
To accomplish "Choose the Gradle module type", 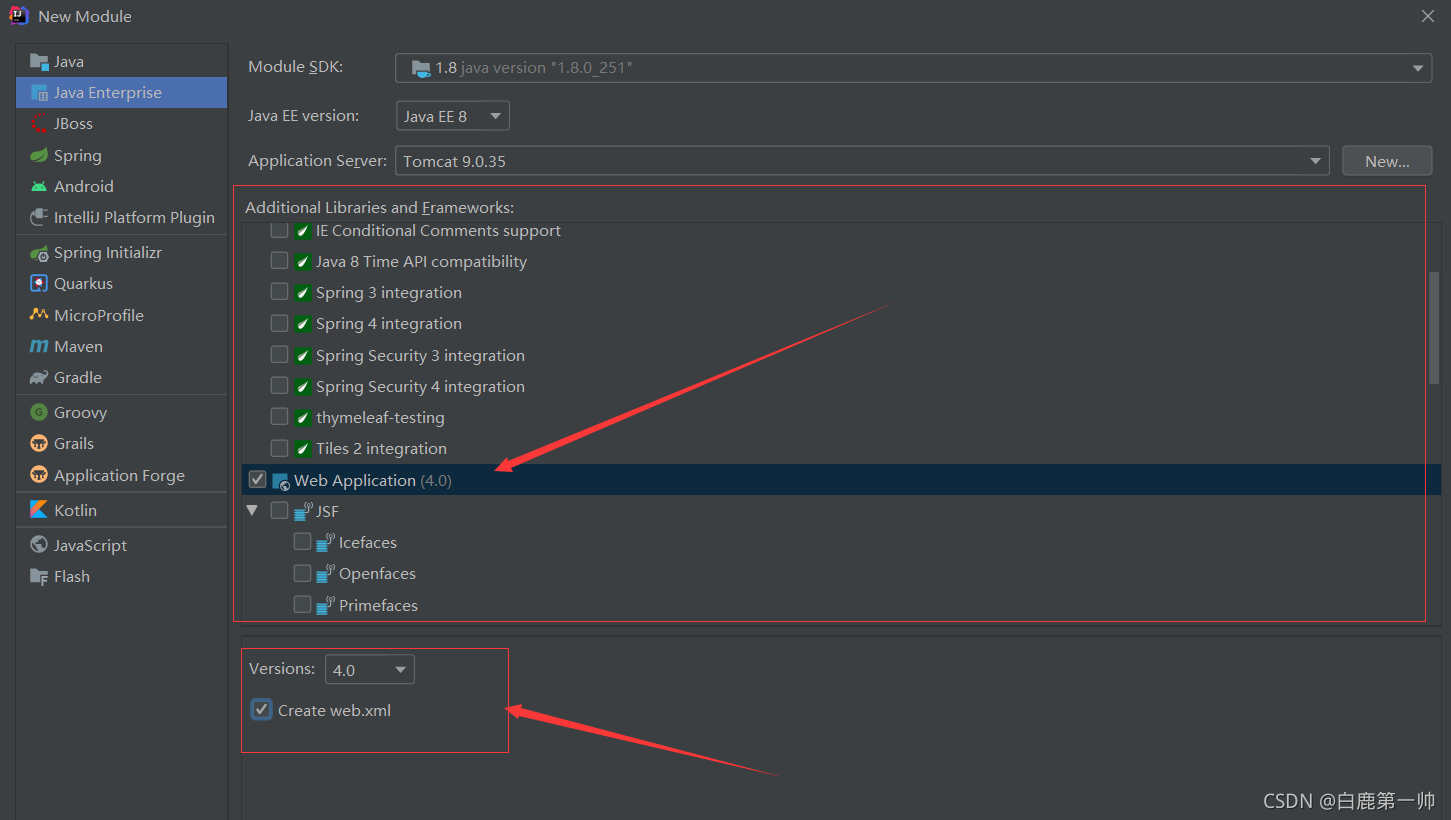I will 122,377.
